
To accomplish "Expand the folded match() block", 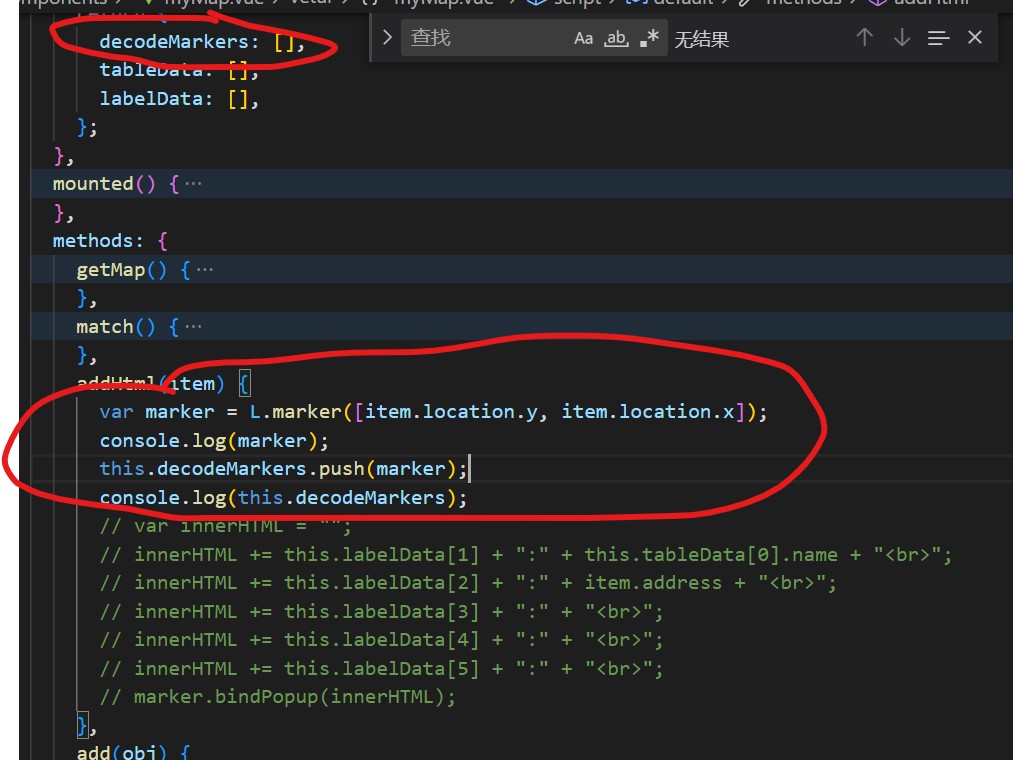I will [x=193, y=327].
